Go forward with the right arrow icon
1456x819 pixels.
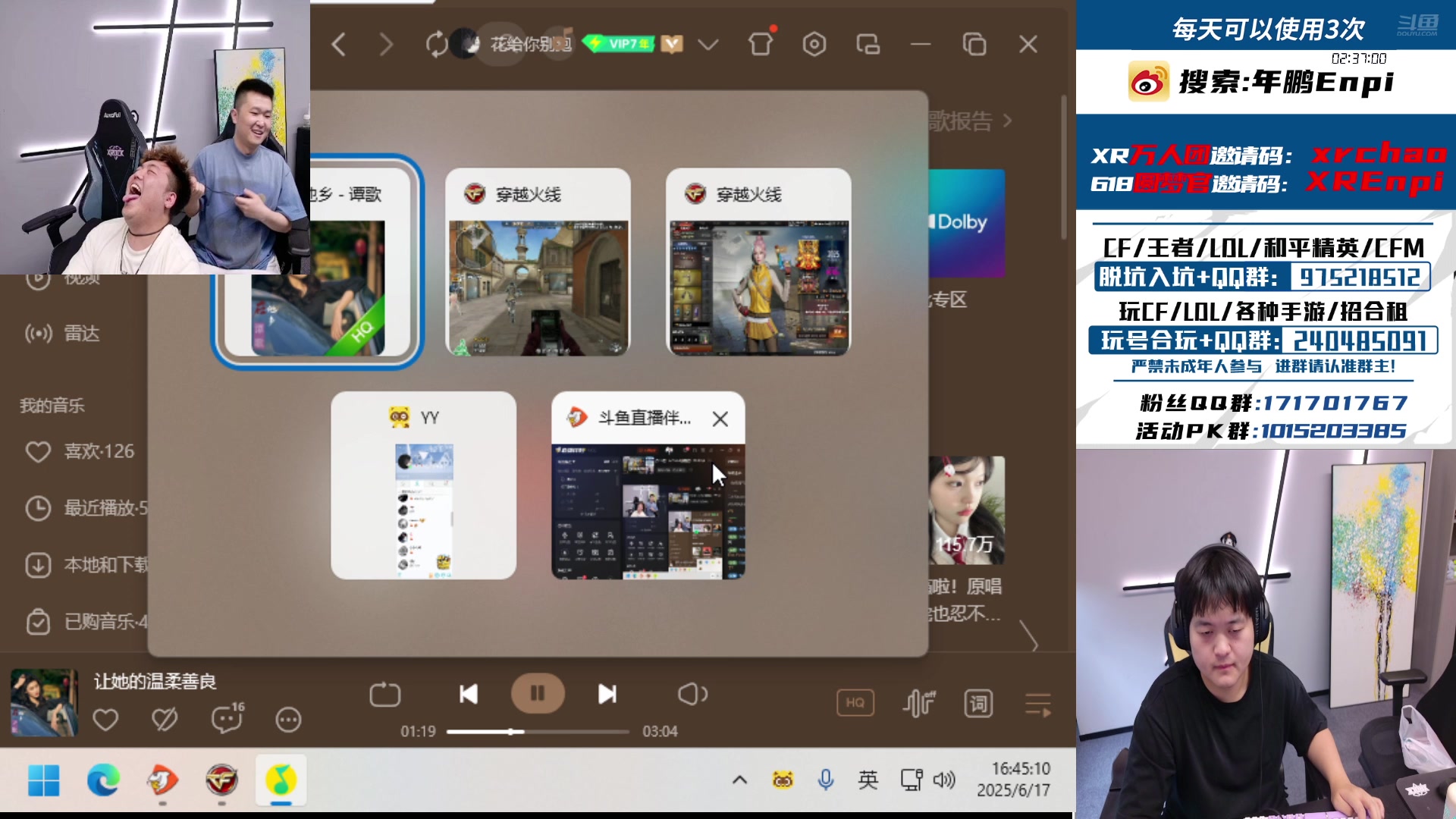pos(386,45)
